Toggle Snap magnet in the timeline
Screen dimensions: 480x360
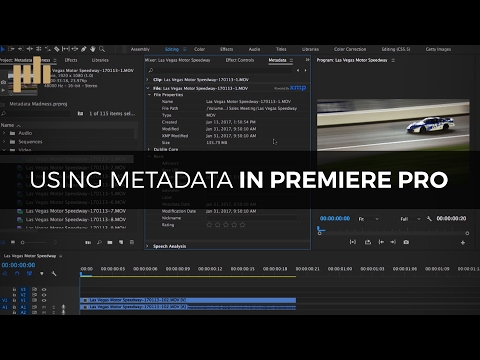[x=17, y=274]
